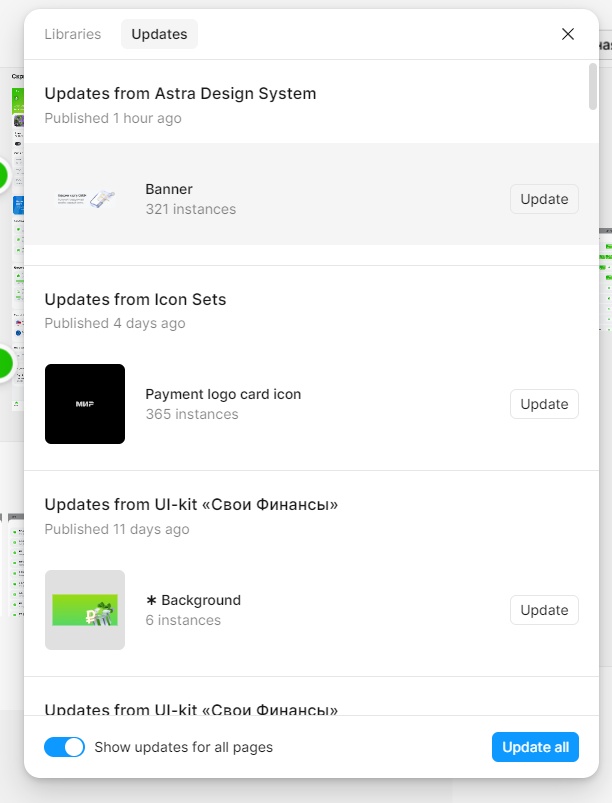This screenshot has width=612, height=803.
Task: Click the '321 instances' text
Action: pos(191,209)
